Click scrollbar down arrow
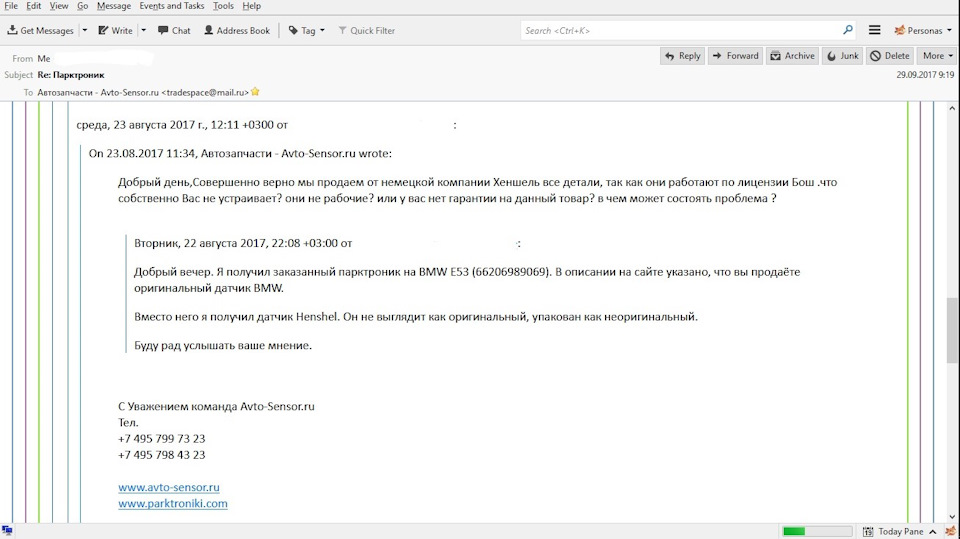 (952, 516)
